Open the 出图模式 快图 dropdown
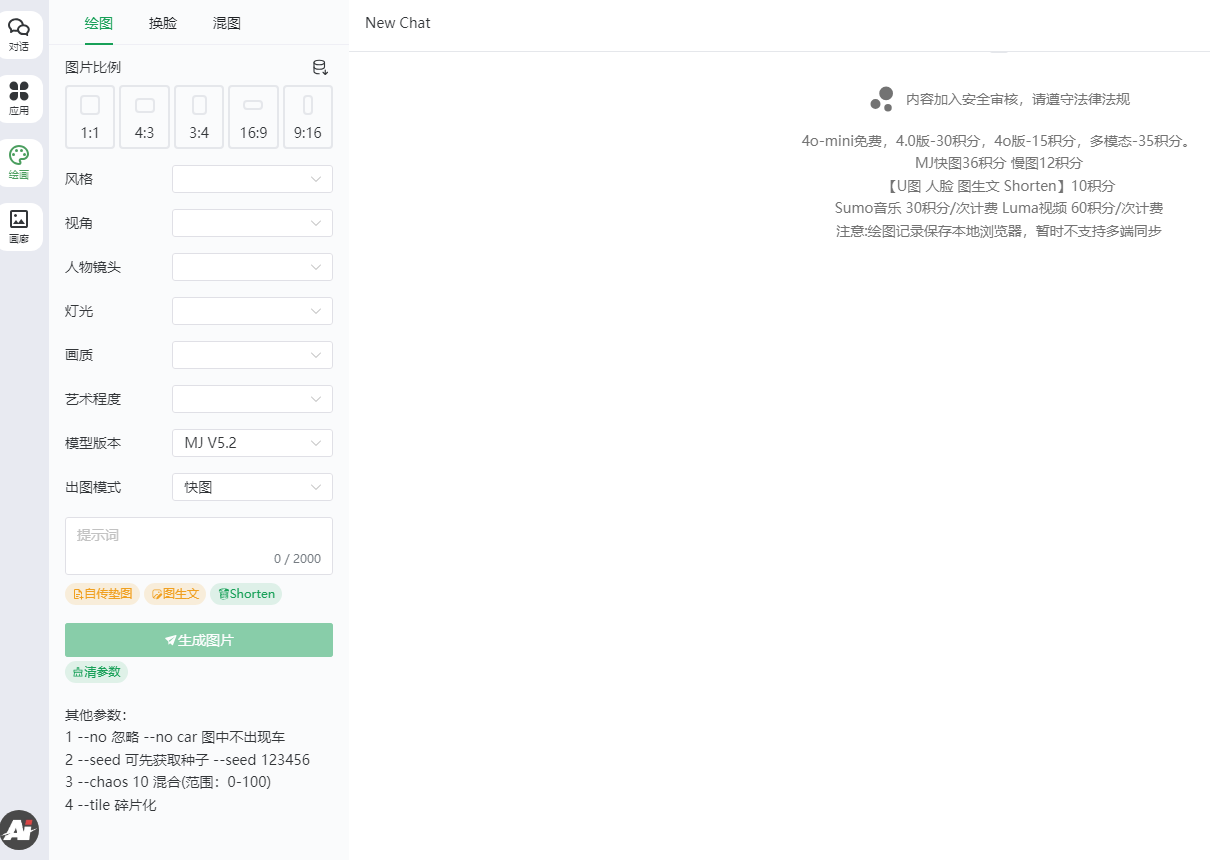The width and height of the screenshot is (1210, 860). [x=252, y=487]
